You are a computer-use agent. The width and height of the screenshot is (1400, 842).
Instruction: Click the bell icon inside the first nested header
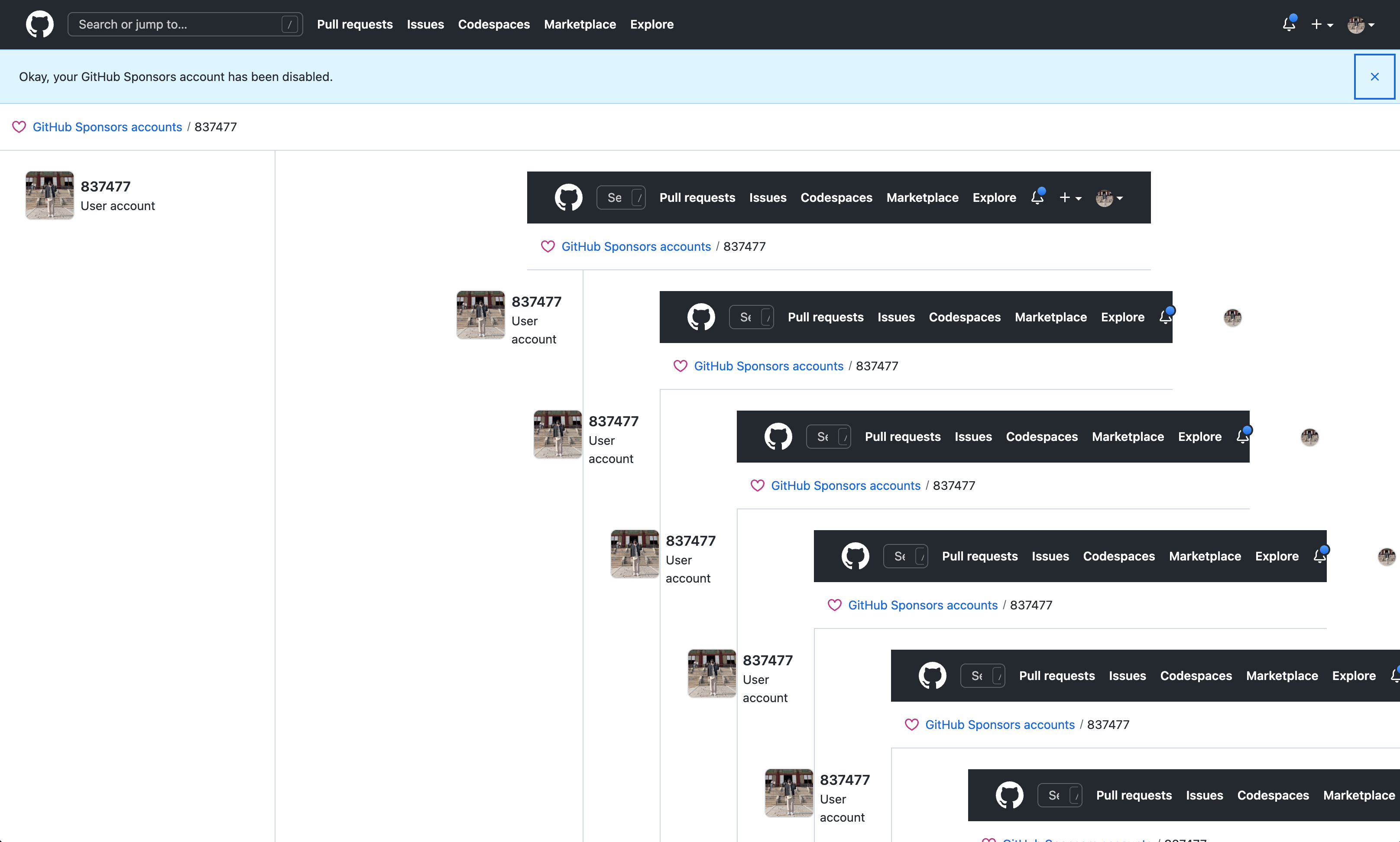1037,196
